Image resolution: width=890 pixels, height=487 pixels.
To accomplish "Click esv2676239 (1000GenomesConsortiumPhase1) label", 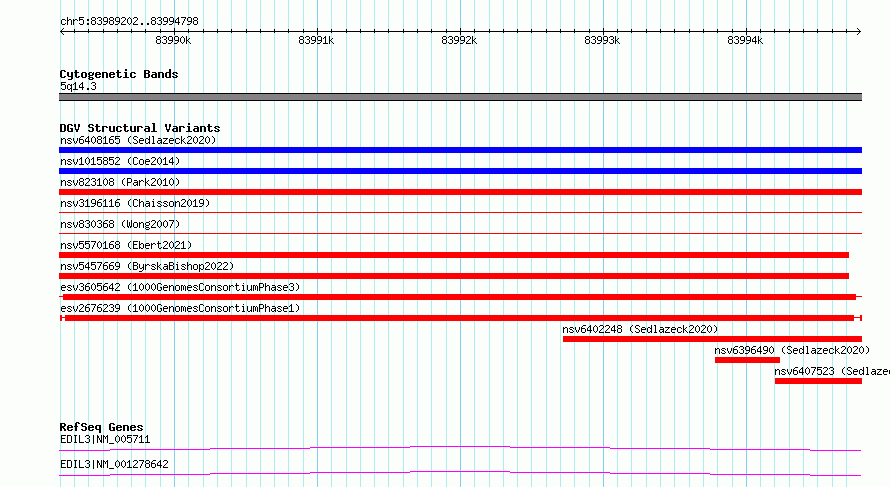I will coord(180,308).
